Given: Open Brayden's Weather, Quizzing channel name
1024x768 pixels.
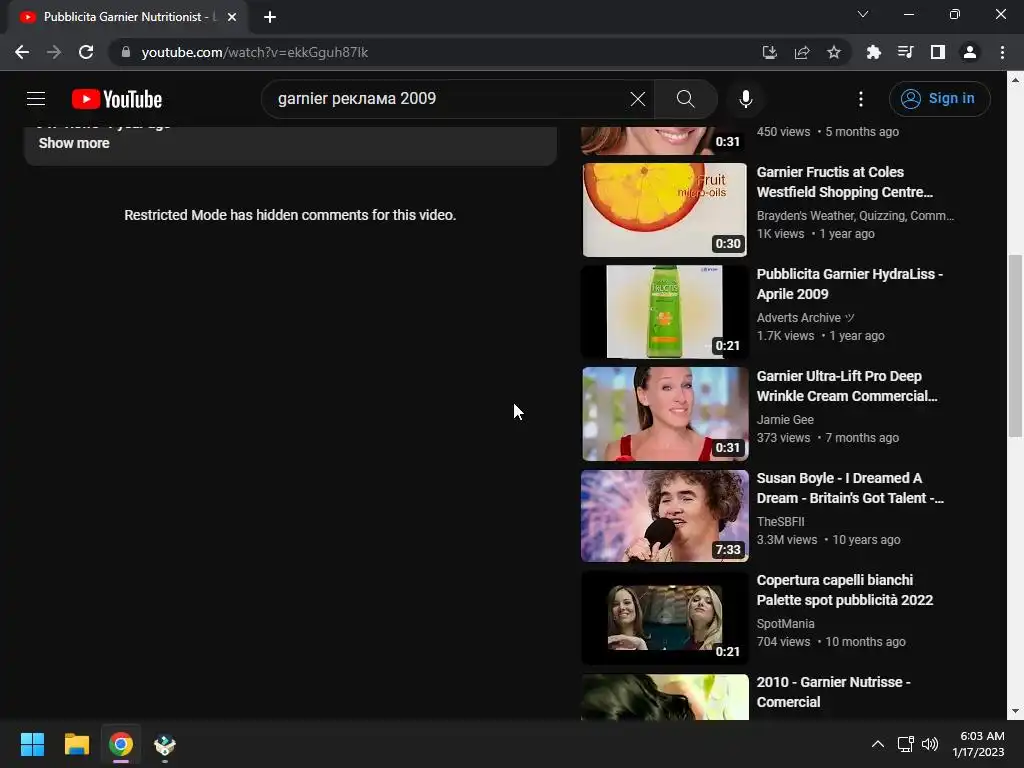Looking at the screenshot, I should coord(855,216).
